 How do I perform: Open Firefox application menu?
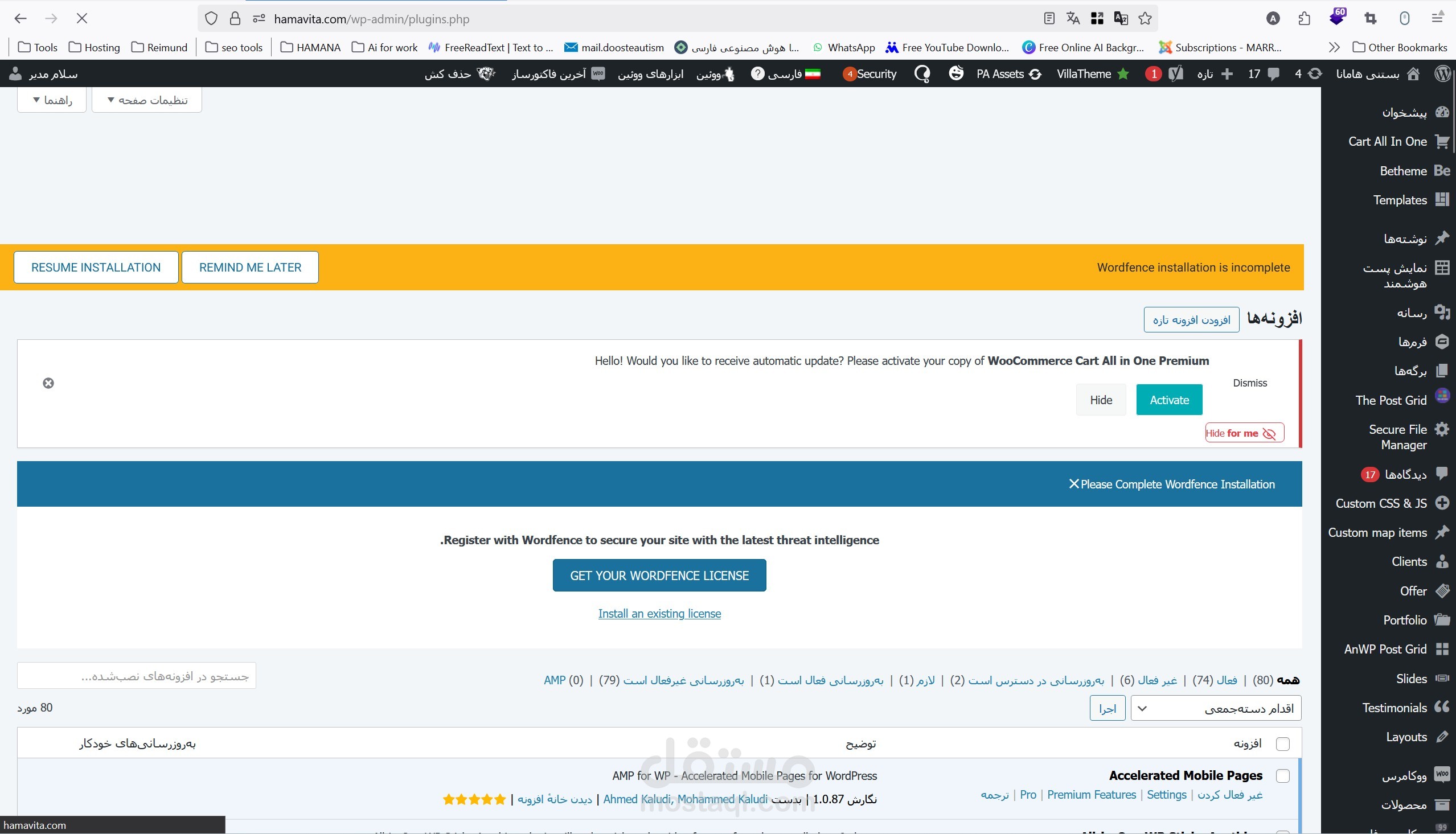(1437, 19)
